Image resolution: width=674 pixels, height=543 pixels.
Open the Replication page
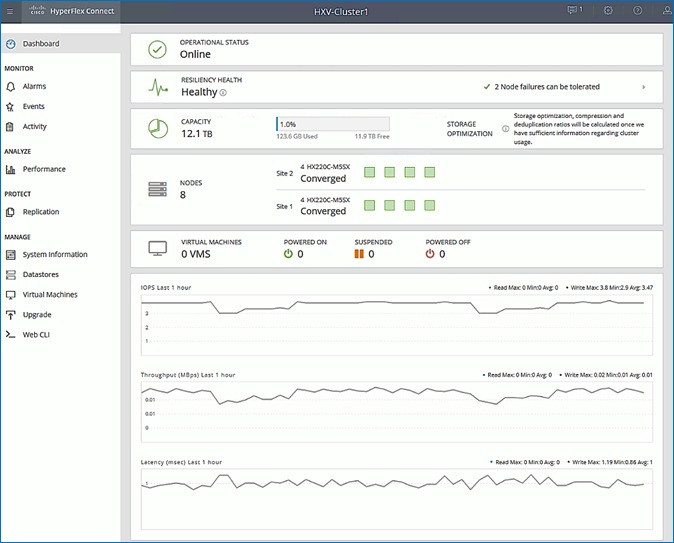[x=40, y=212]
